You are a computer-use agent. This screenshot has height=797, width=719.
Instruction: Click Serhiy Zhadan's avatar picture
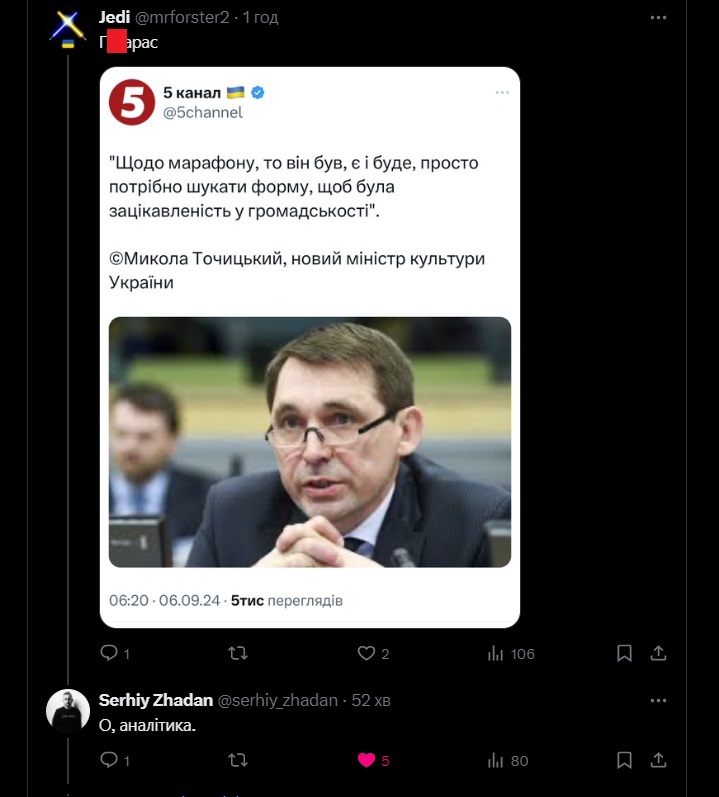[x=68, y=711]
